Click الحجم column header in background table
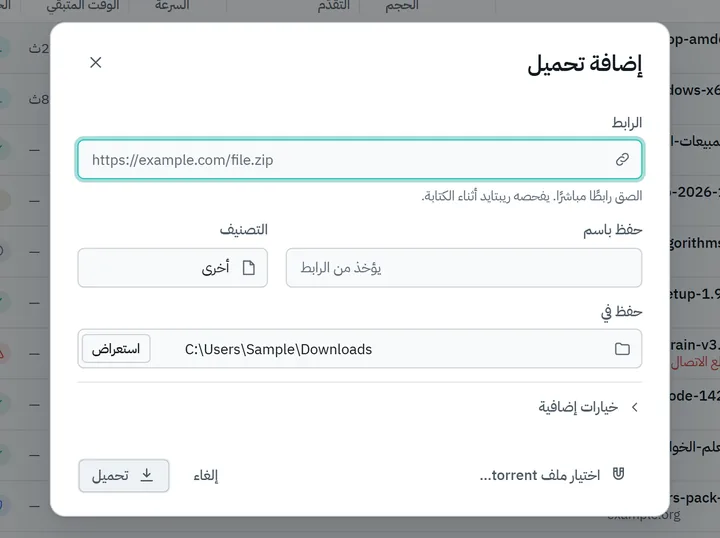The image size is (720, 538). point(402,6)
